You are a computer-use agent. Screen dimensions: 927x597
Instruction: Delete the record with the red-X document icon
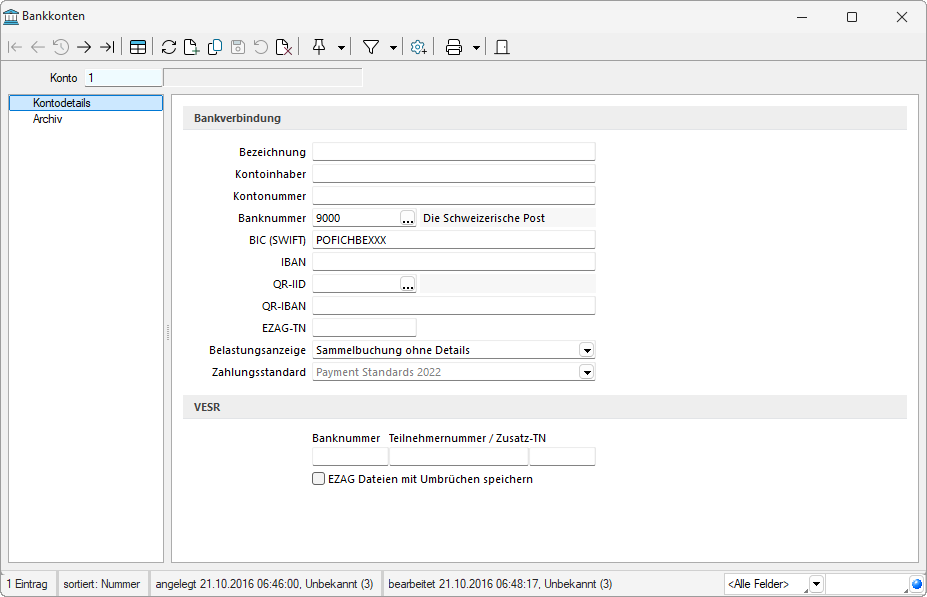click(x=284, y=47)
